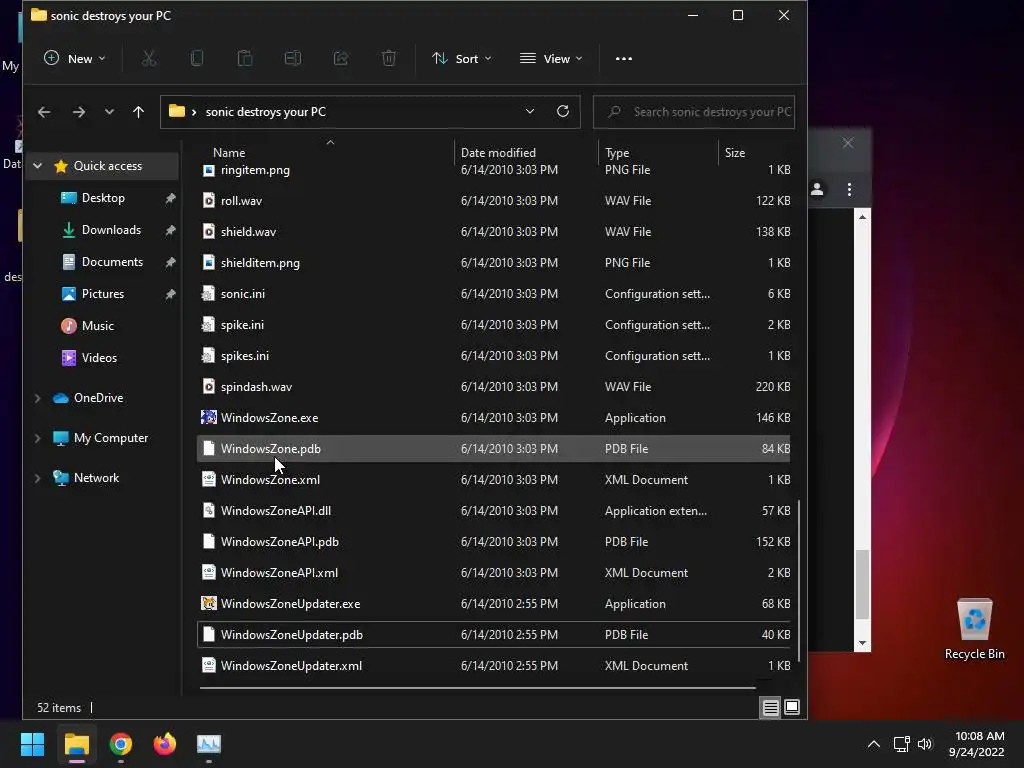Select the Recycle Bin desktop icon
The image size is (1024, 768).
pos(974,628)
